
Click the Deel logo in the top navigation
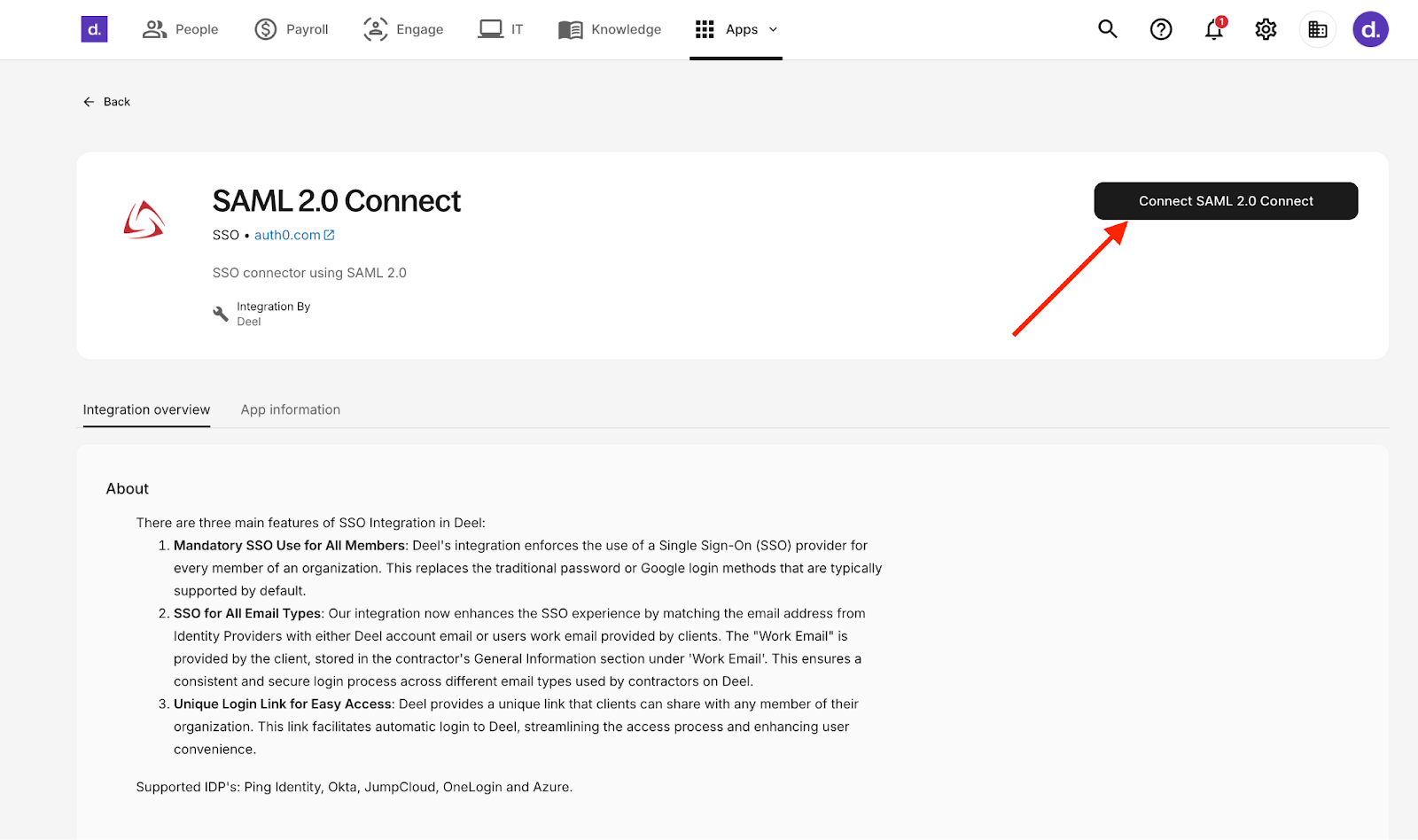(x=94, y=29)
